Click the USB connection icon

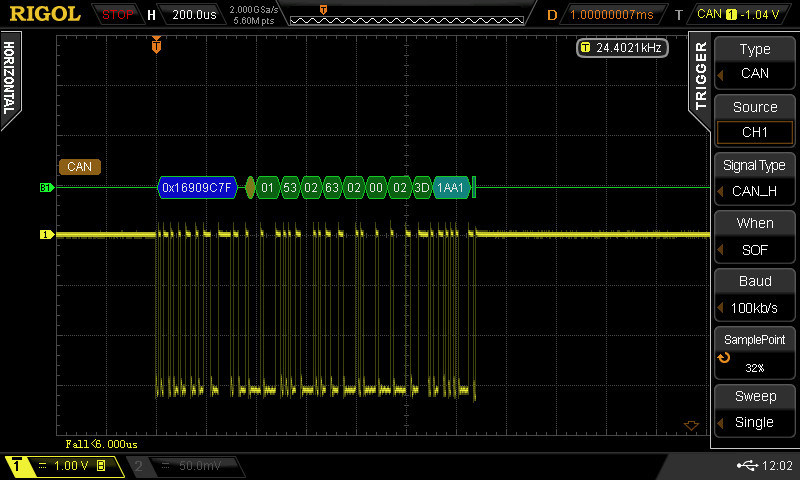[746, 466]
